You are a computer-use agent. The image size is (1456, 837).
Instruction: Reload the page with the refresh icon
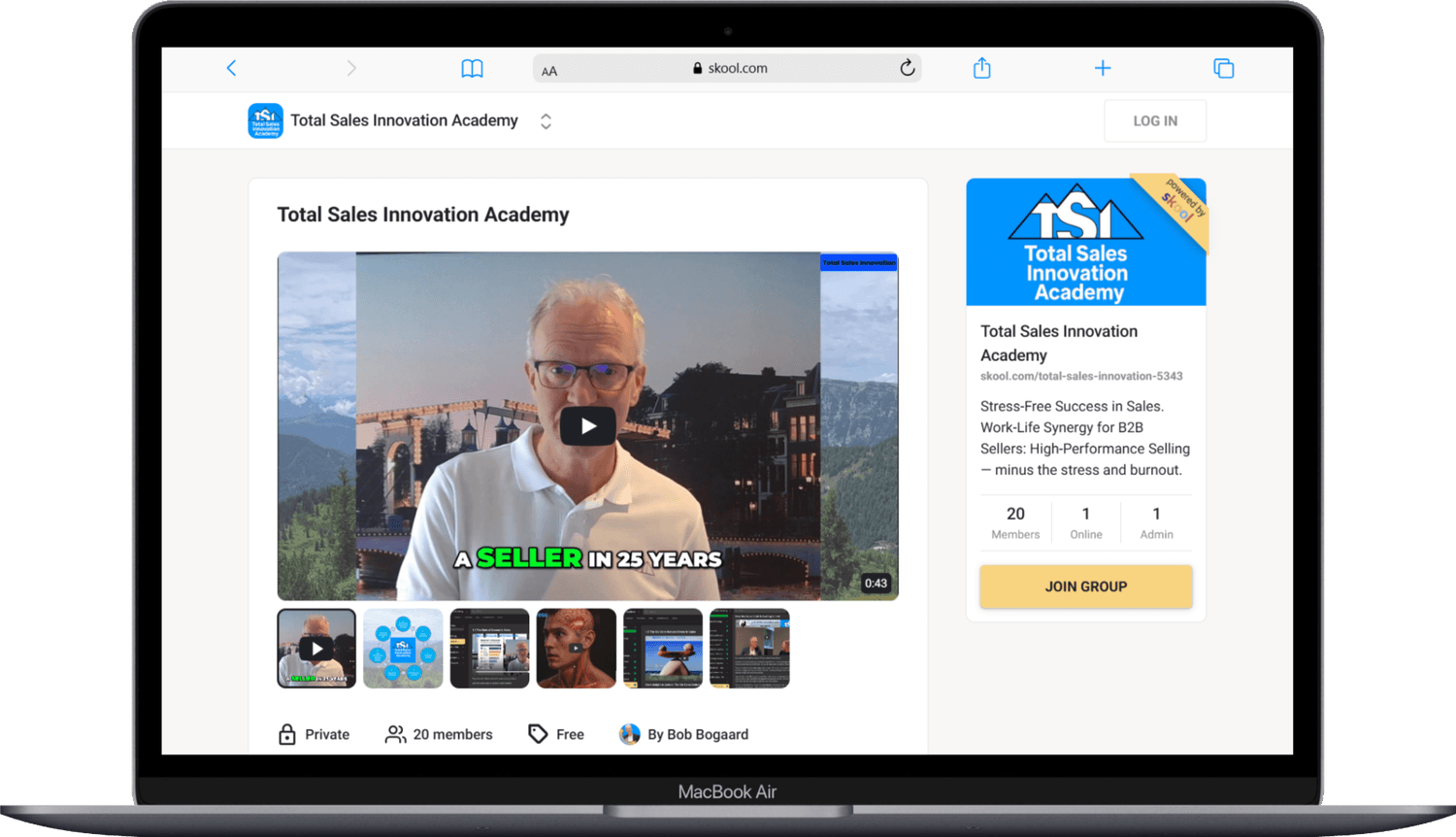pos(907,68)
